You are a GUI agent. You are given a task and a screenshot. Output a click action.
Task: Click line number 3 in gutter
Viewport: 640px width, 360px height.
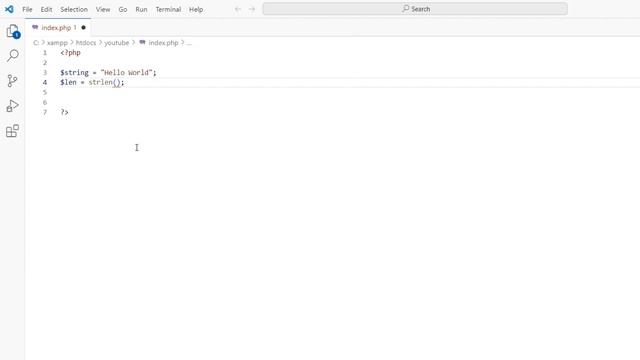click(x=45, y=72)
